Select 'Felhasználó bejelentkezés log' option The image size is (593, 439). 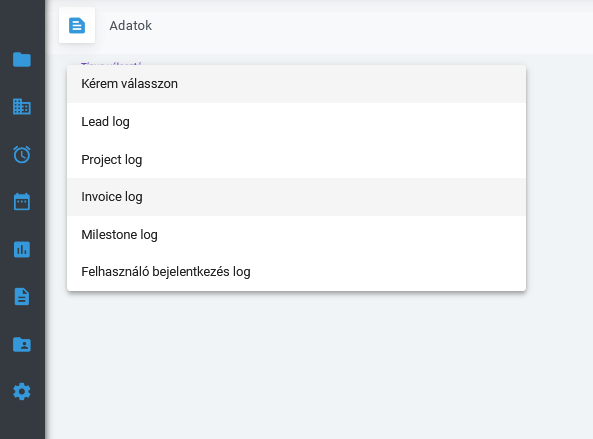(296, 272)
